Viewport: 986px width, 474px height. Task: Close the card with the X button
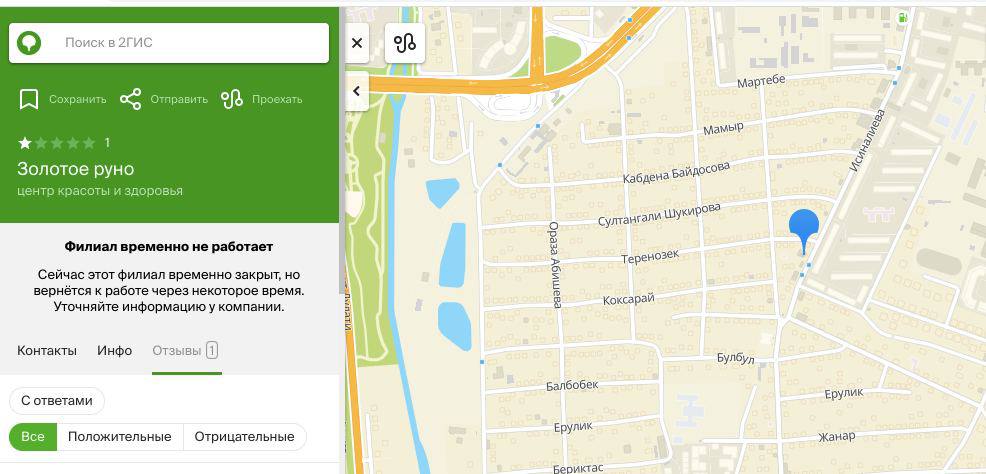point(357,43)
